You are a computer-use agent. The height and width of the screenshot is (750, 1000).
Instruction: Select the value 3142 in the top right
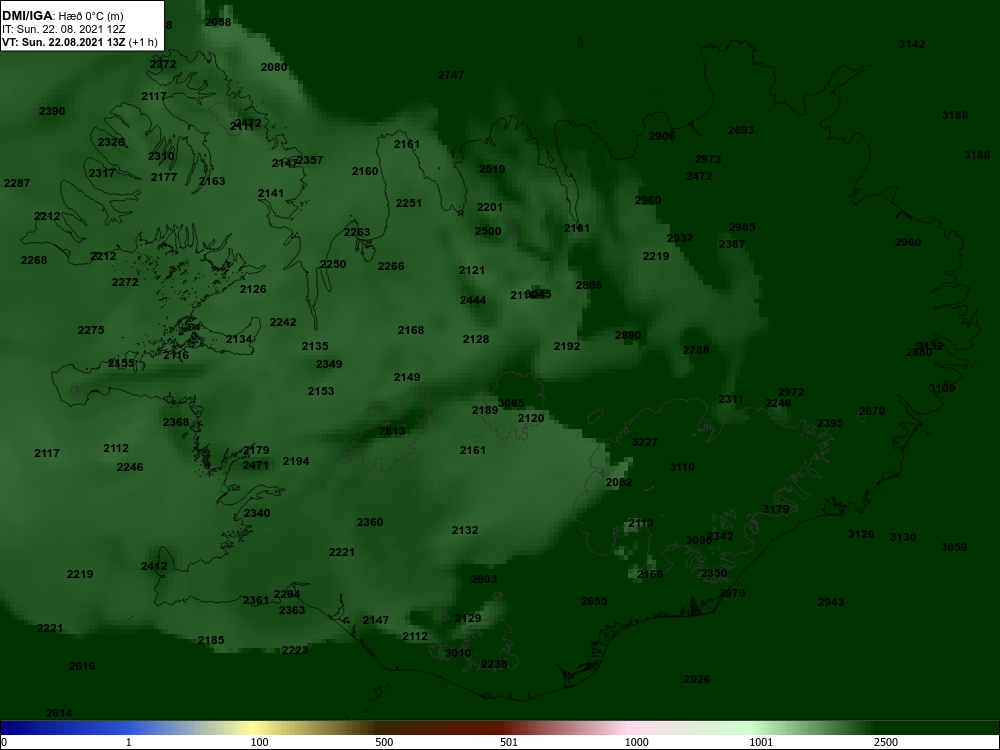pos(912,44)
